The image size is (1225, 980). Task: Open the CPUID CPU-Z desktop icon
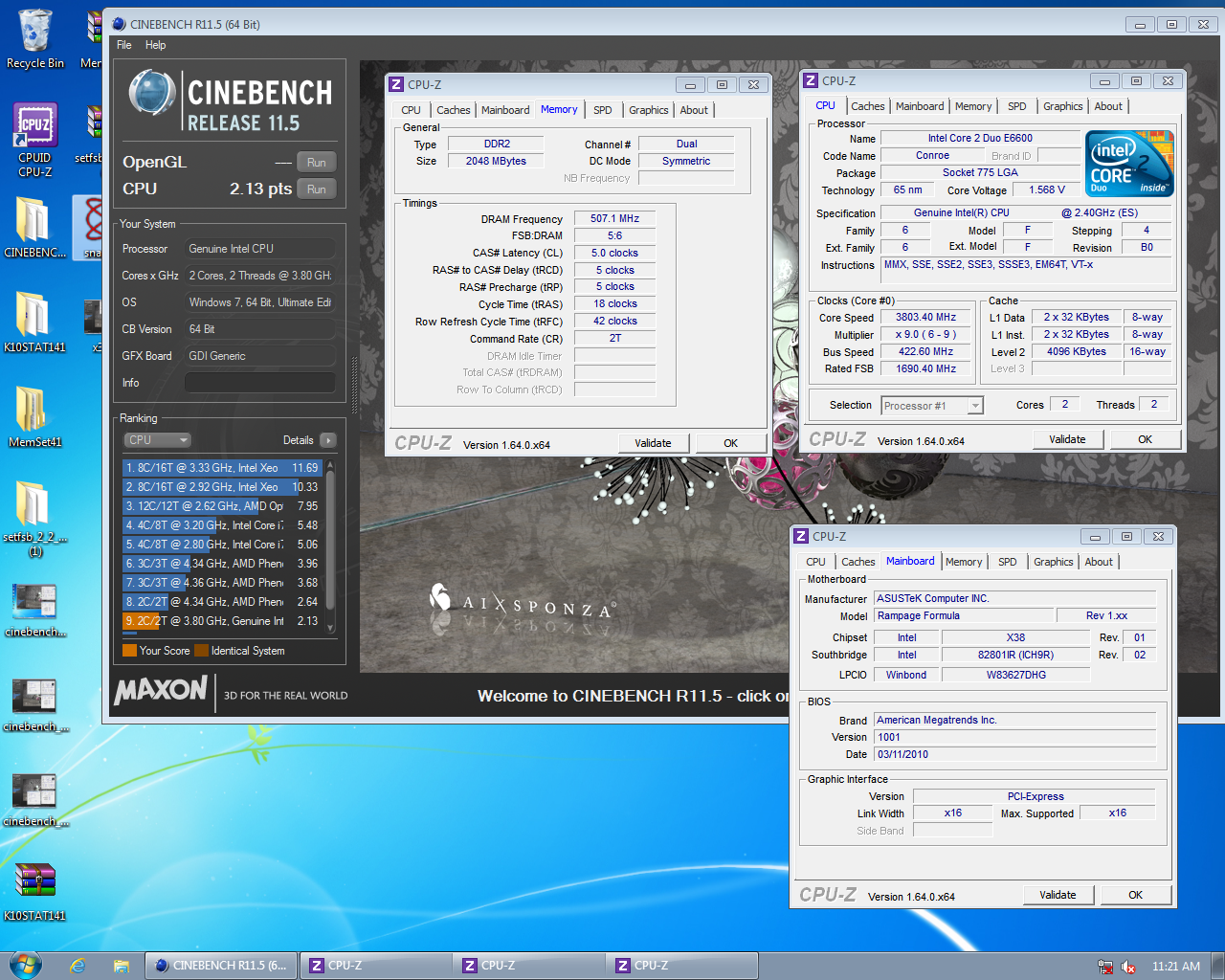[34, 140]
